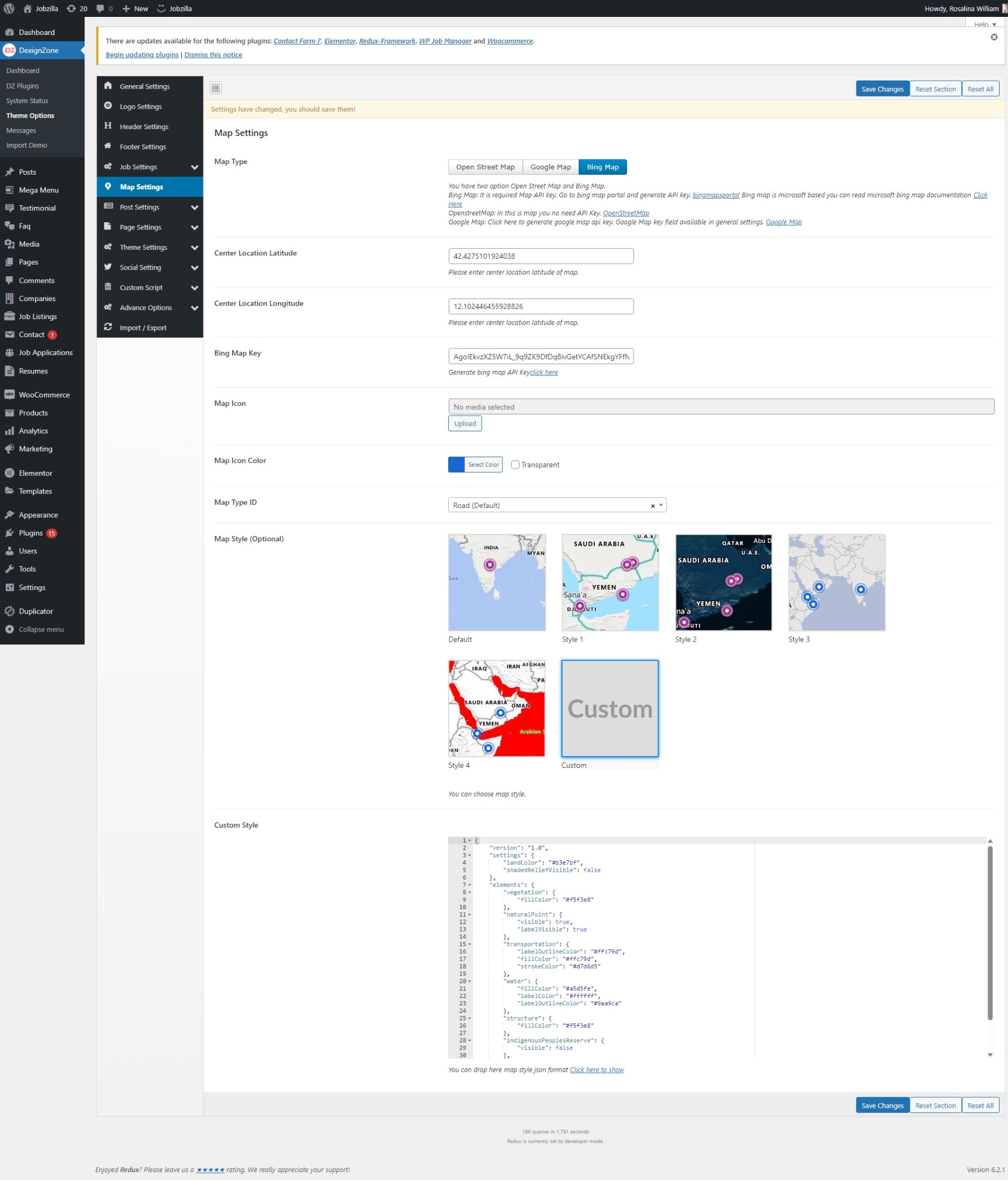Image resolution: width=1008 pixels, height=1180 pixels.
Task: Switch map type to Google Map
Action: [x=550, y=167]
